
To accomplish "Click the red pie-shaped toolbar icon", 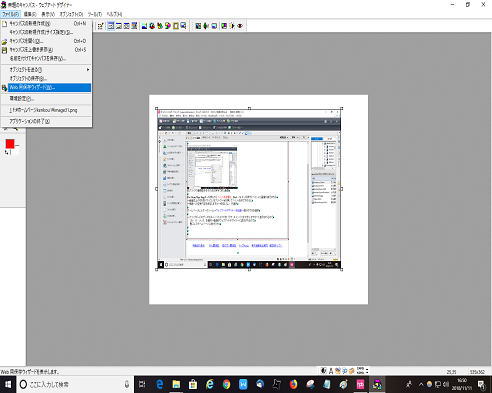I will (152, 26).
